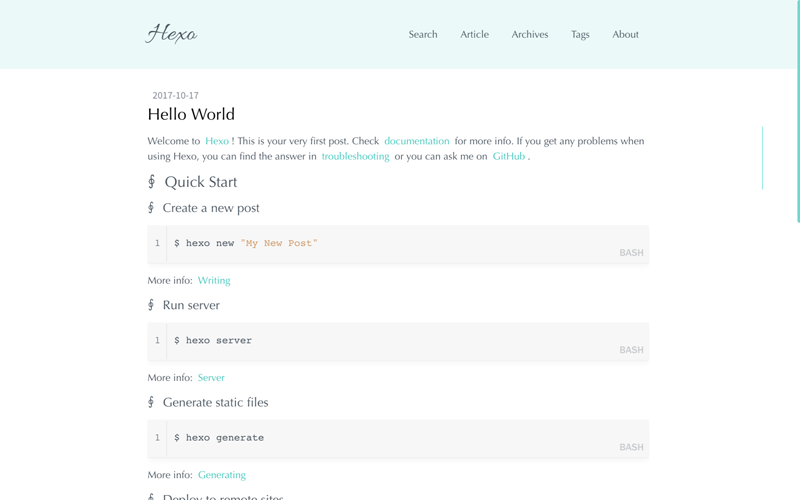Viewport: 800px width, 500px height.
Task: Open the Search menu item
Action: tap(422, 34)
